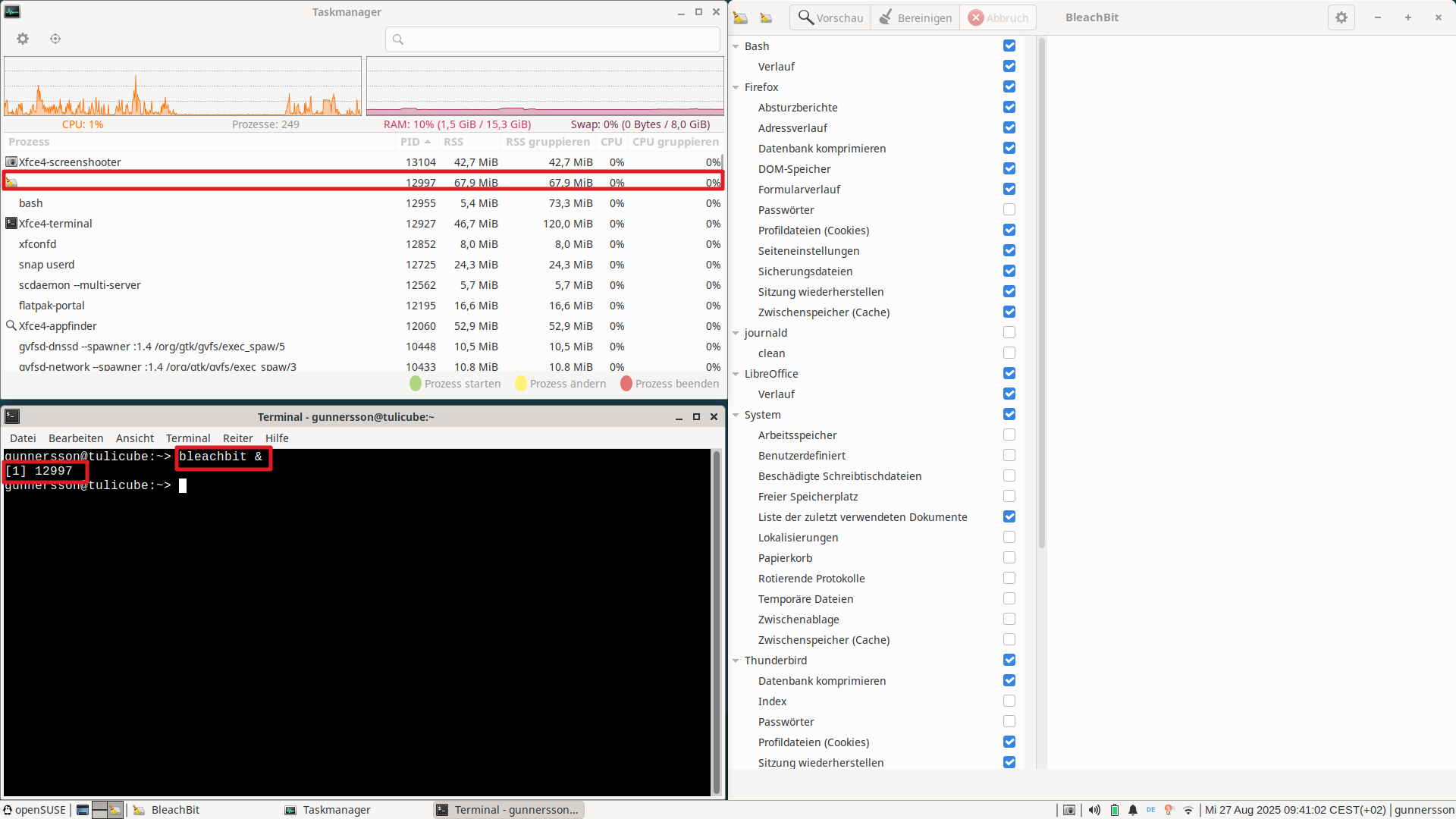This screenshot has height=819, width=1456.
Task: Open the Wi-Fi network tray icon
Action: pos(1188,810)
